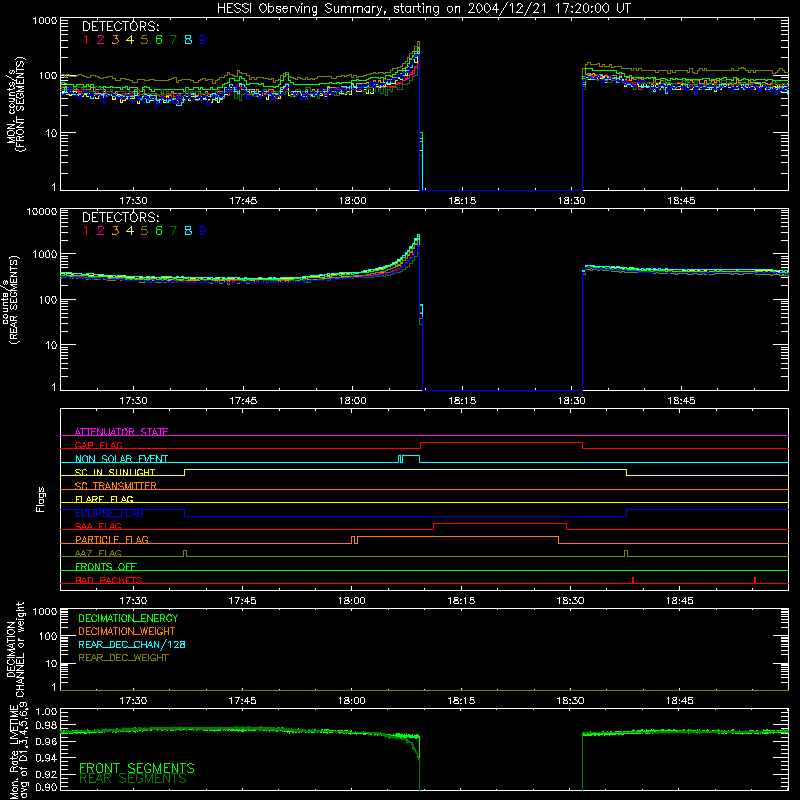Click the first bad packets spike marker
The image size is (800, 800).
633,580
